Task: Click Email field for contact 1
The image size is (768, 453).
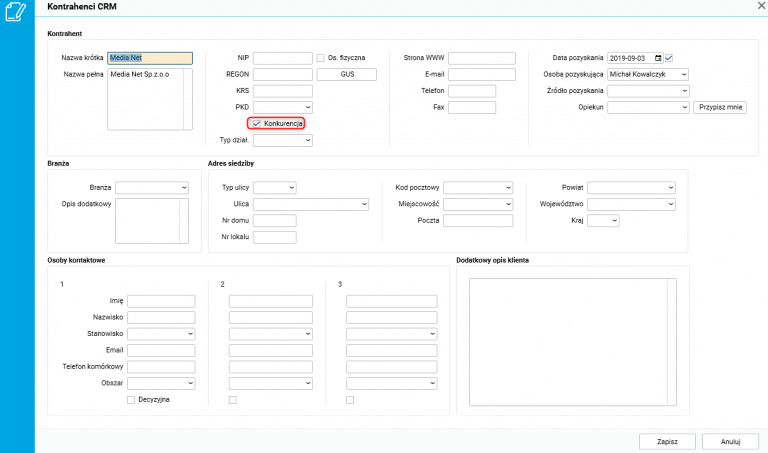Action: pos(161,351)
